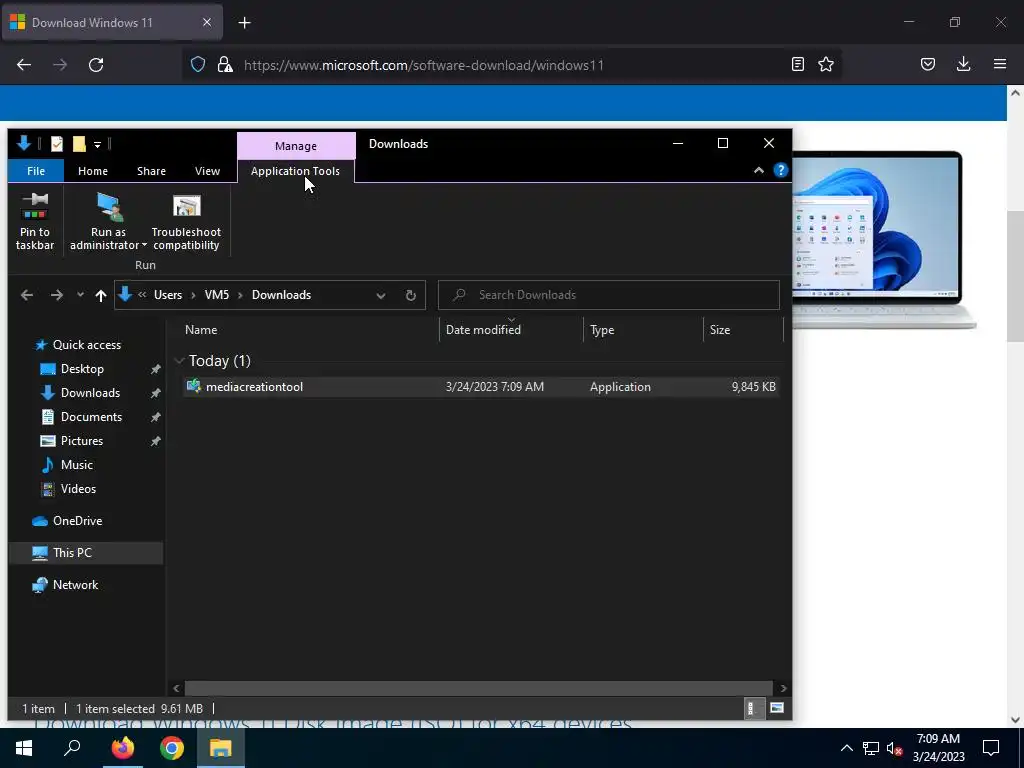Go back in File Explorer
This screenshot has height=768, width=1024.
click(27, 295)
